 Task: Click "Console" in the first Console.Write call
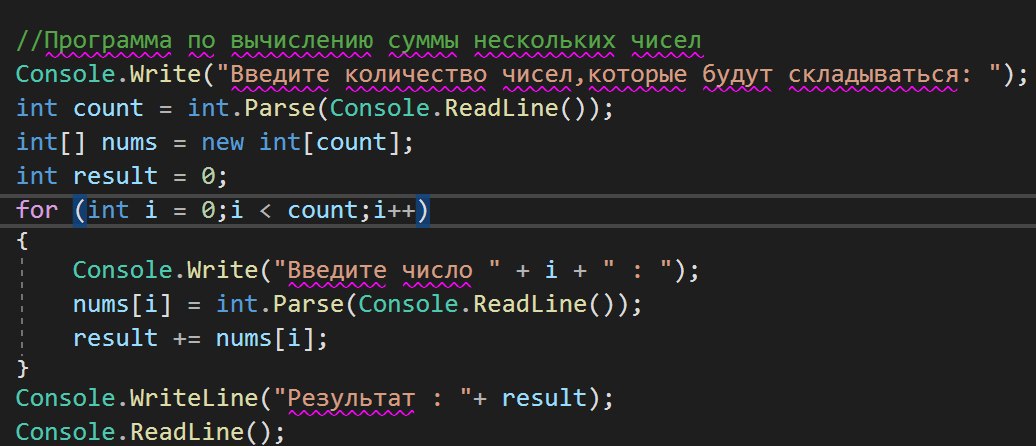(65, 74)
